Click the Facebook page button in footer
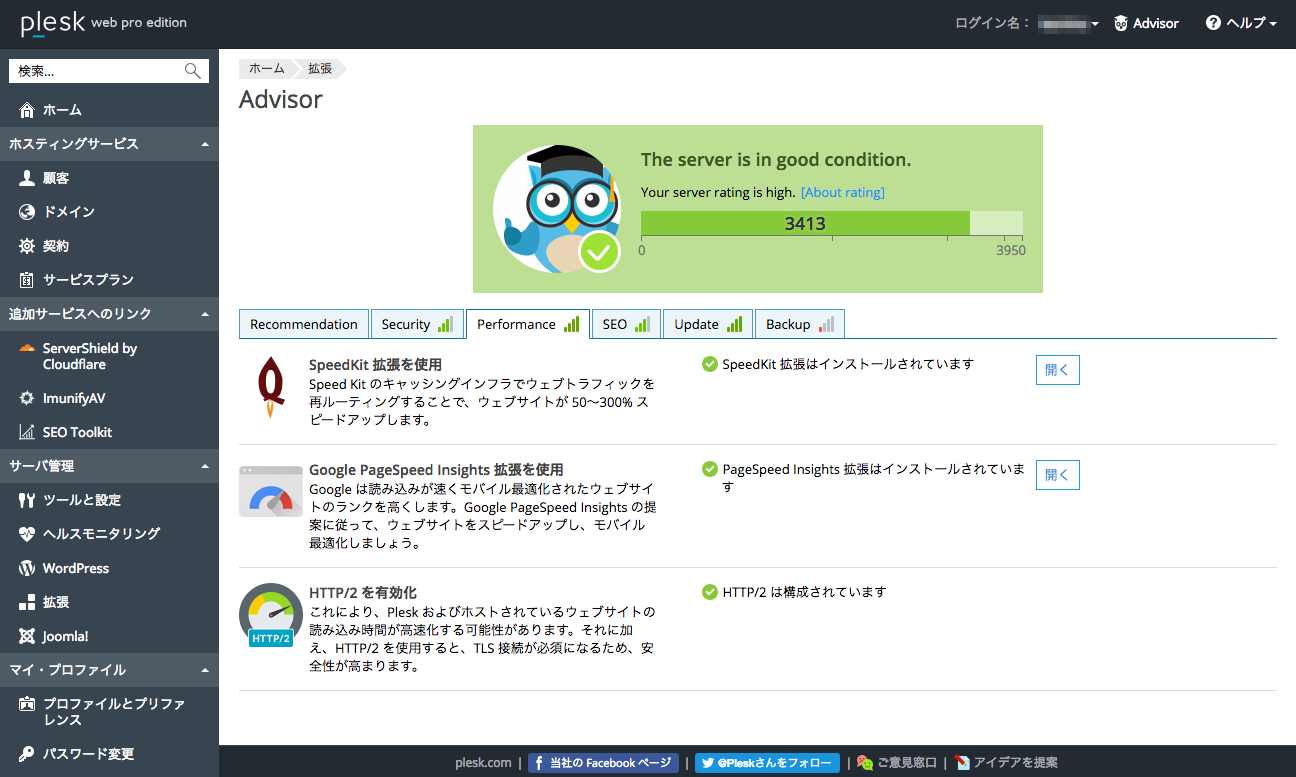Screen dimensions: 1296x777 pos(603,763)
